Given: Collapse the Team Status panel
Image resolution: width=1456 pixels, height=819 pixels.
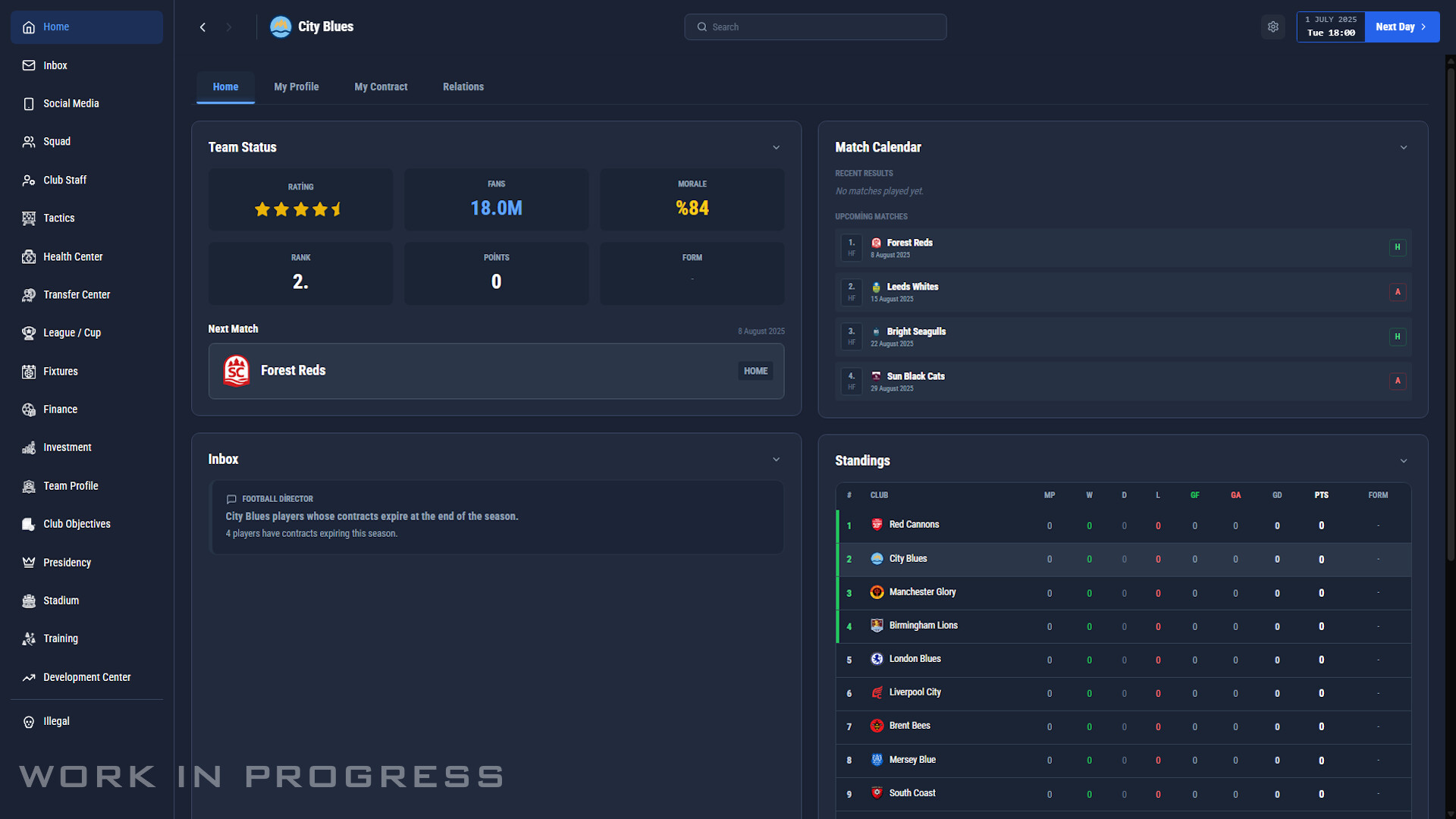Looking at the screenshot, I should (x=776, y=147).
